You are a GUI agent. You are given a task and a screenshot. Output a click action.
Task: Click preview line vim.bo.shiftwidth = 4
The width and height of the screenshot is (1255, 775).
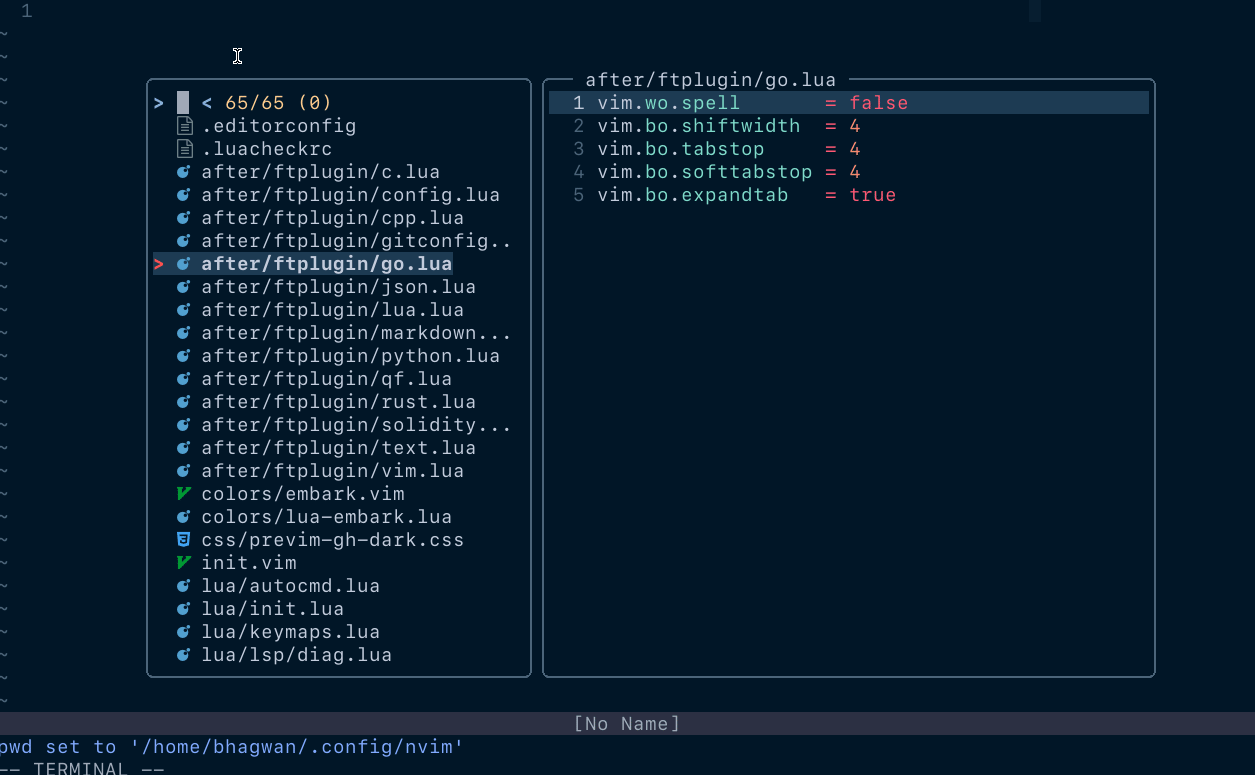click(x=729, y=126)
